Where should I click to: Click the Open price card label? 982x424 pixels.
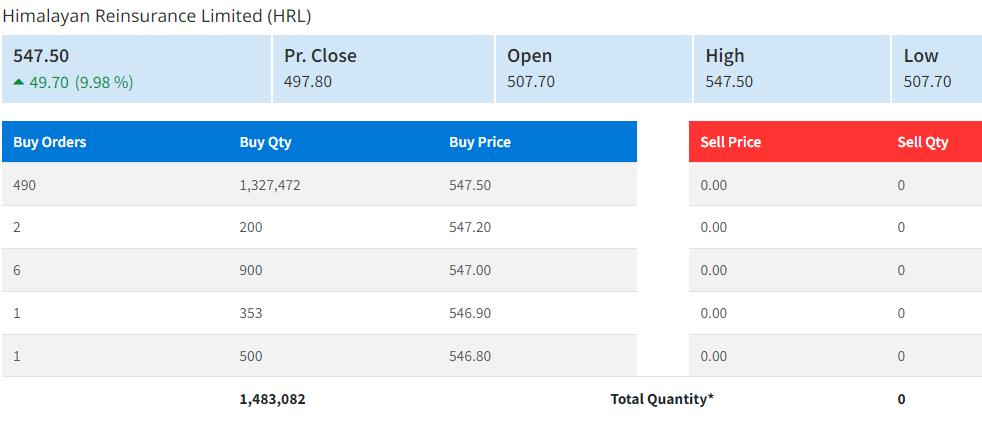pos(529,56)
